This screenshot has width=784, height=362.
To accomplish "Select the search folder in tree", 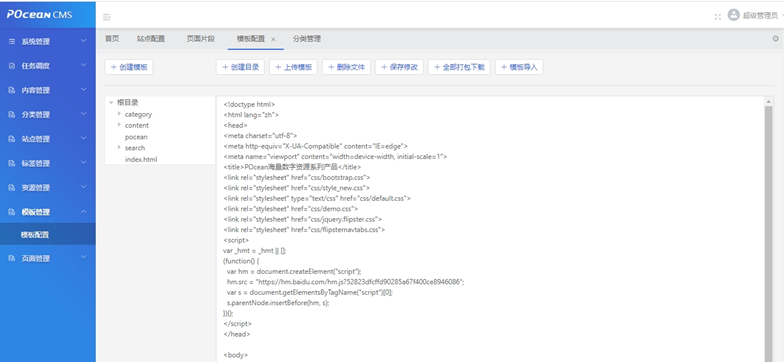I will coord(134,148).
